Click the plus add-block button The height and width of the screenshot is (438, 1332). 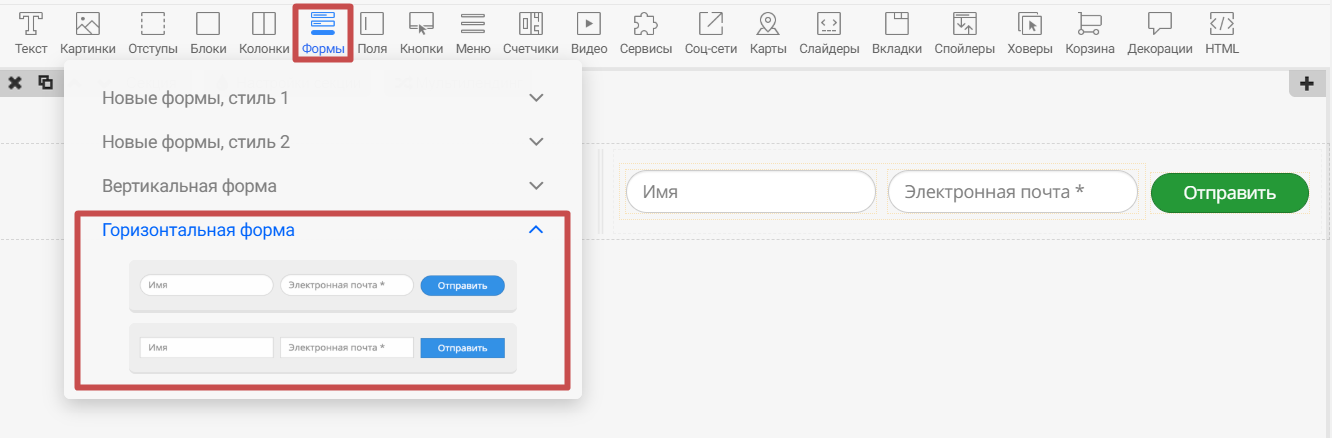pyautogui.click(x=1306, y=84)
